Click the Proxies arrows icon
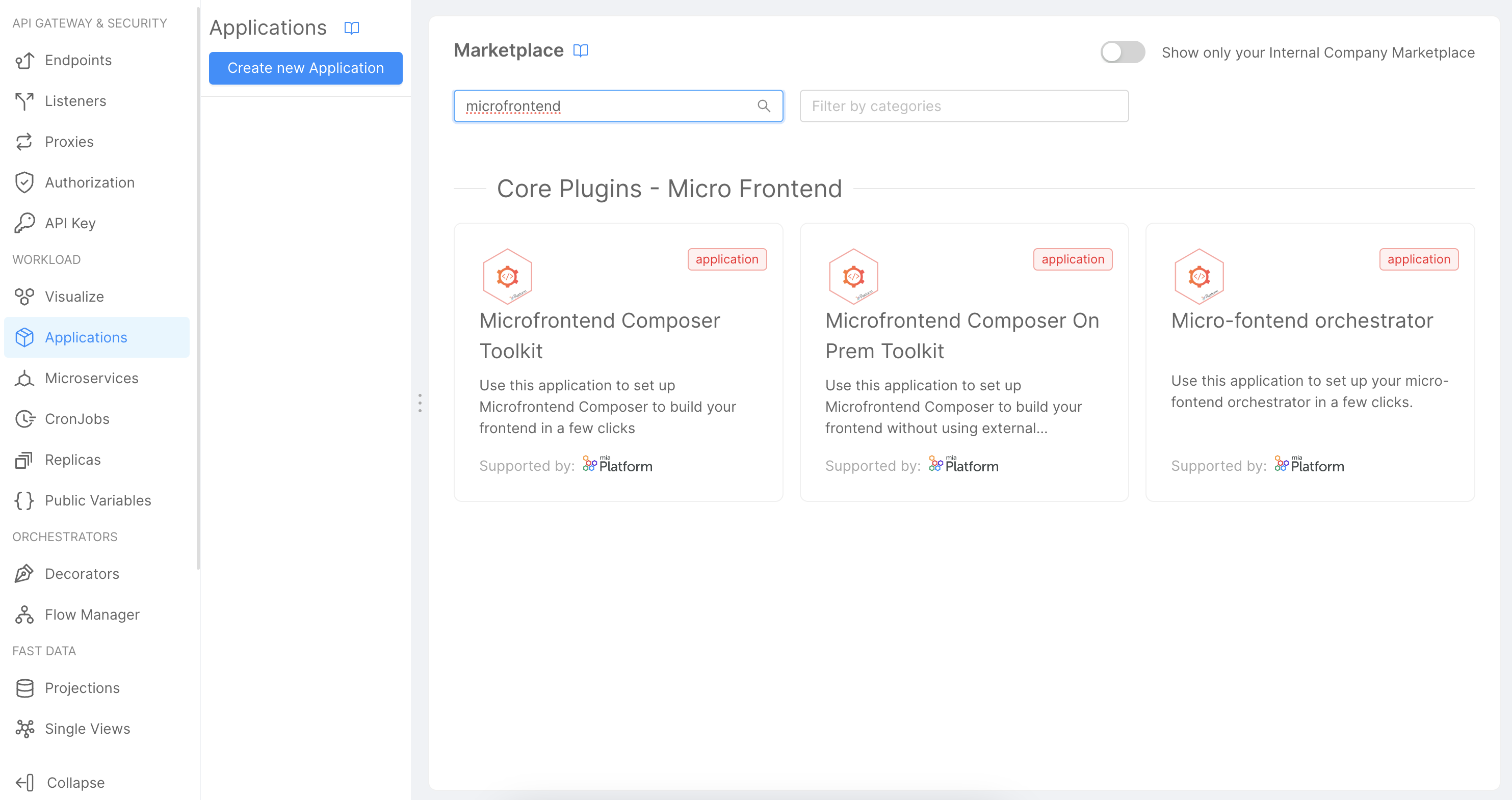The width and height of the screenshot is (1512, 800). pyautogui.click(x=23, y=141)
